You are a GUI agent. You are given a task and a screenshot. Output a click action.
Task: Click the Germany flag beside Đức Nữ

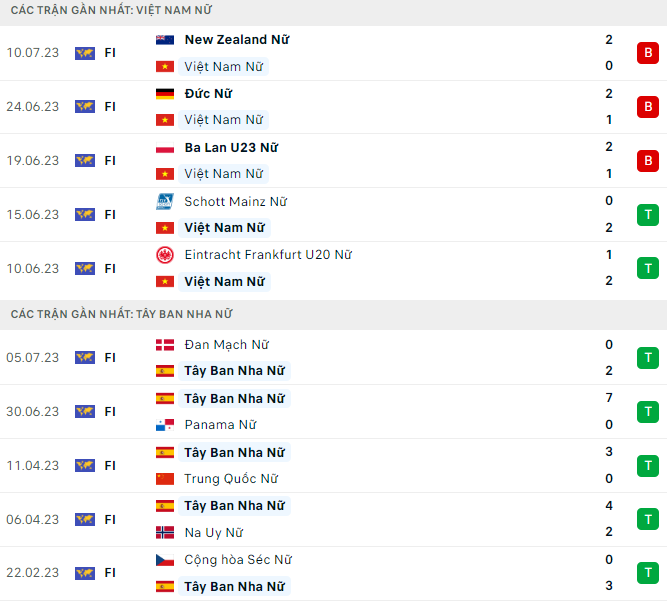click(165, 94)
